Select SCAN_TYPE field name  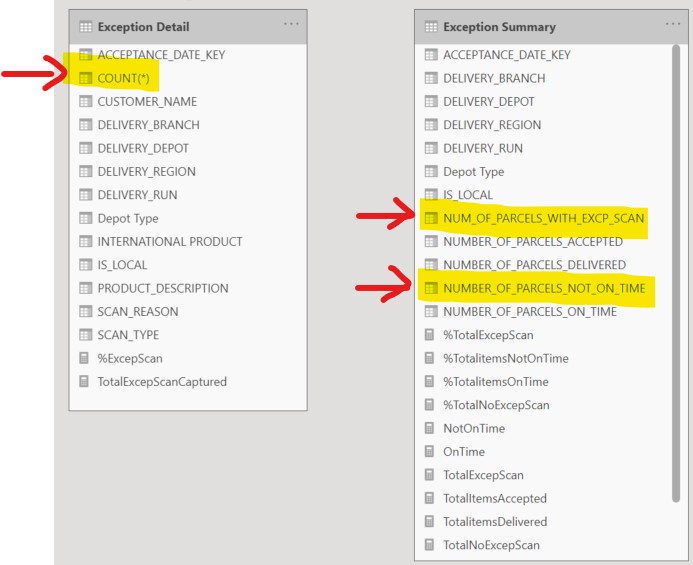(128, 335)
